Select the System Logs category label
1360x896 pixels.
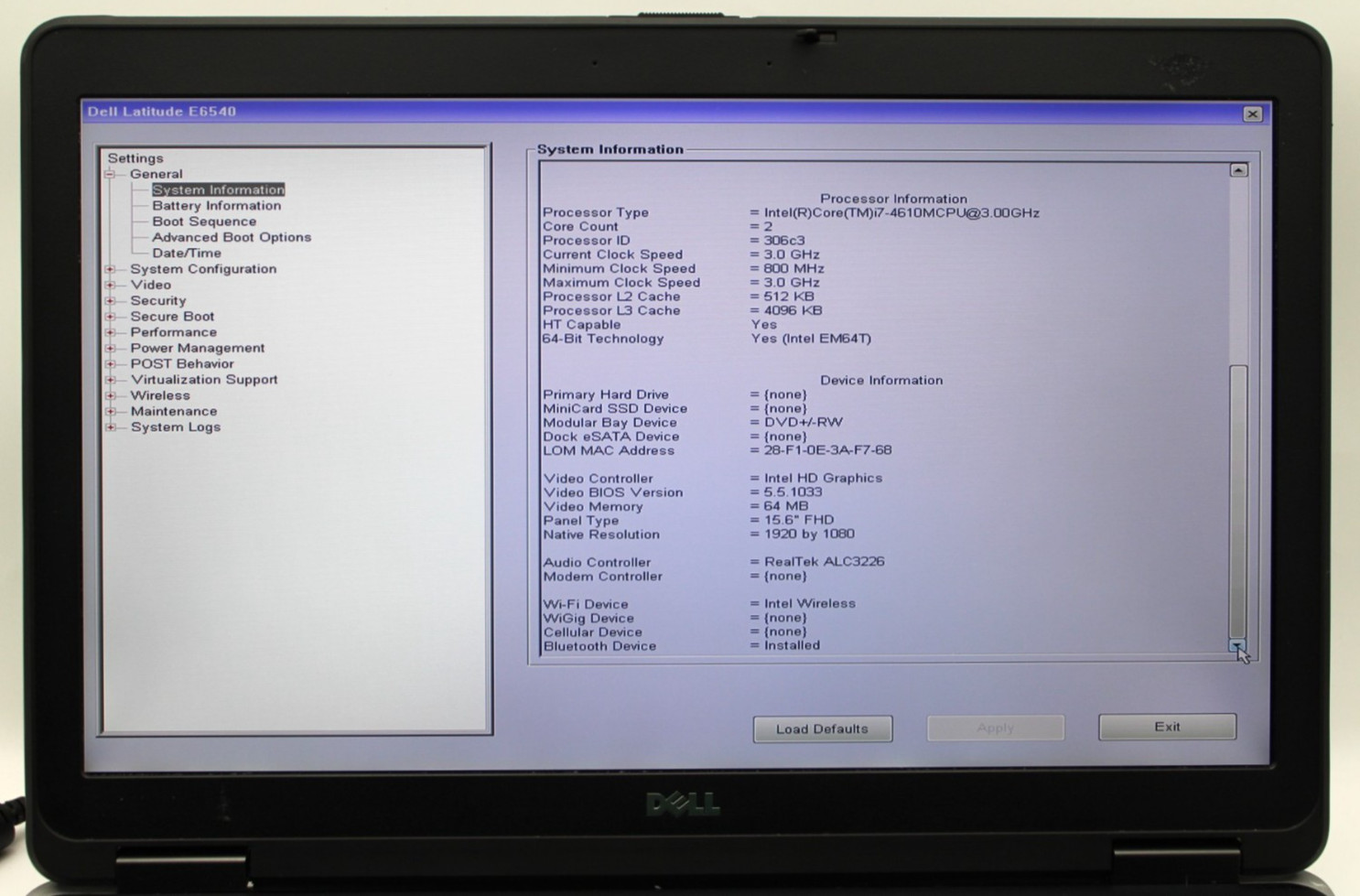176,427
